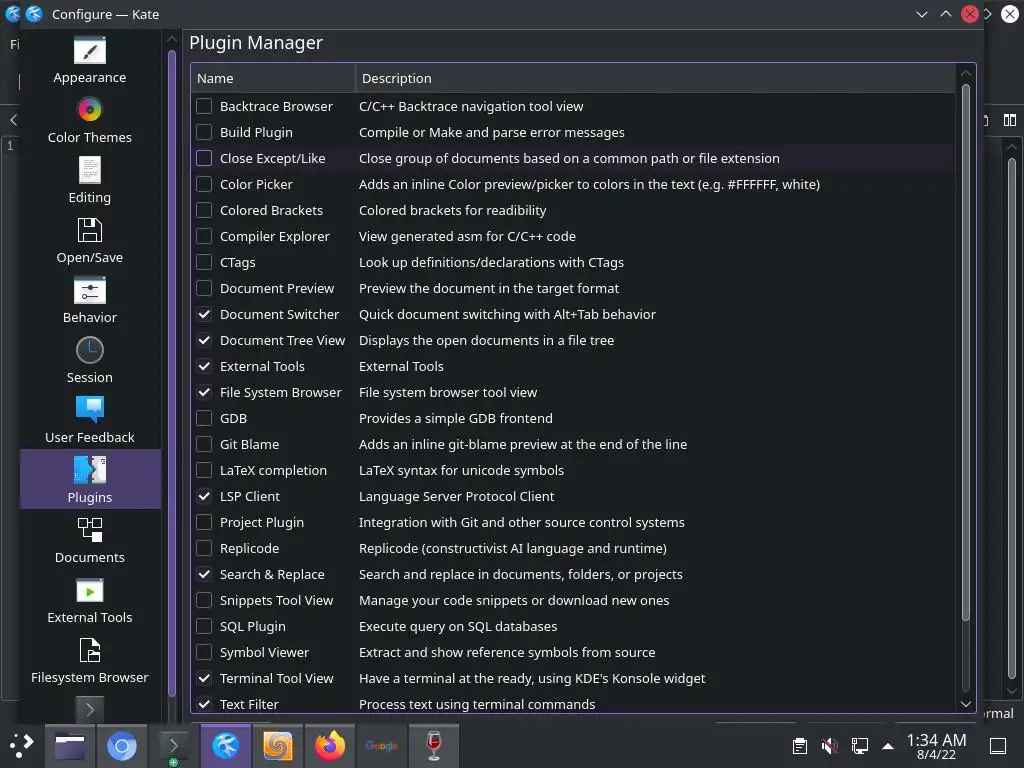Select the Document Preview row
This screenshot has height=768, width=1024.
(573, 288)
